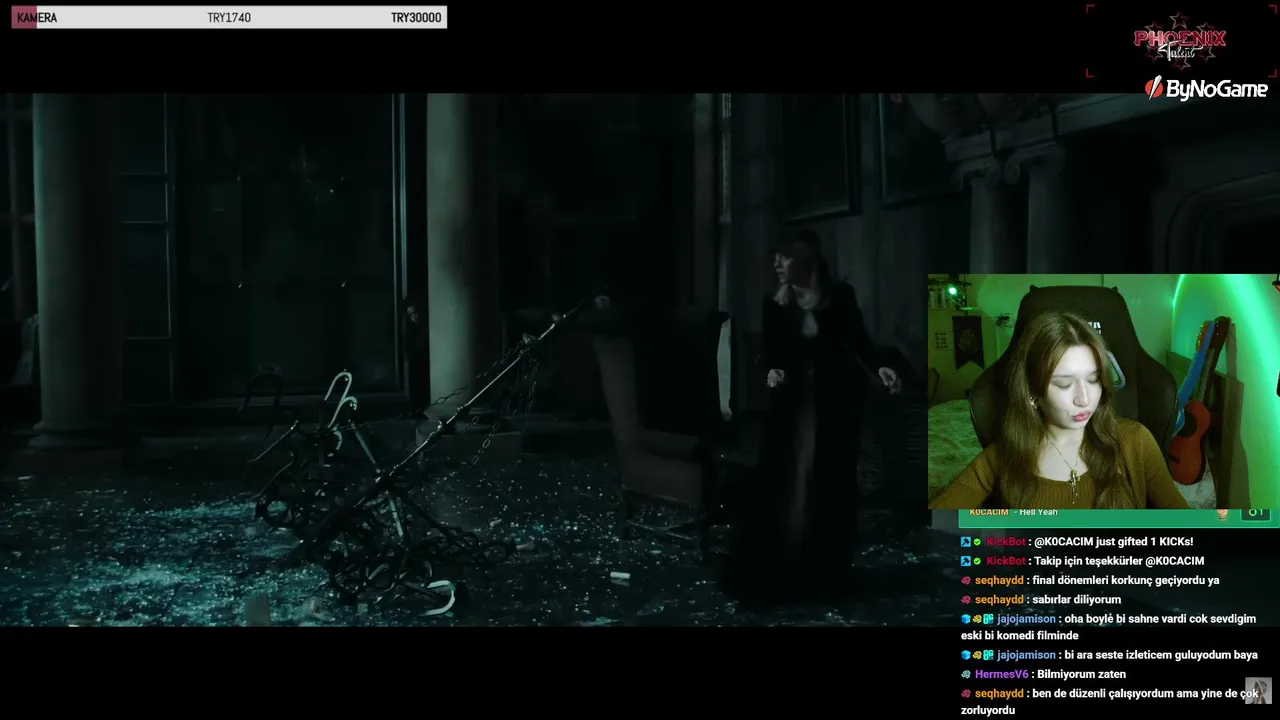The height and width of the screenshot is (720, 1280).
Task: Open jajojamison profile from 'bi ara seste' message
Action: pyautogui.click(x=1026, y=655)
